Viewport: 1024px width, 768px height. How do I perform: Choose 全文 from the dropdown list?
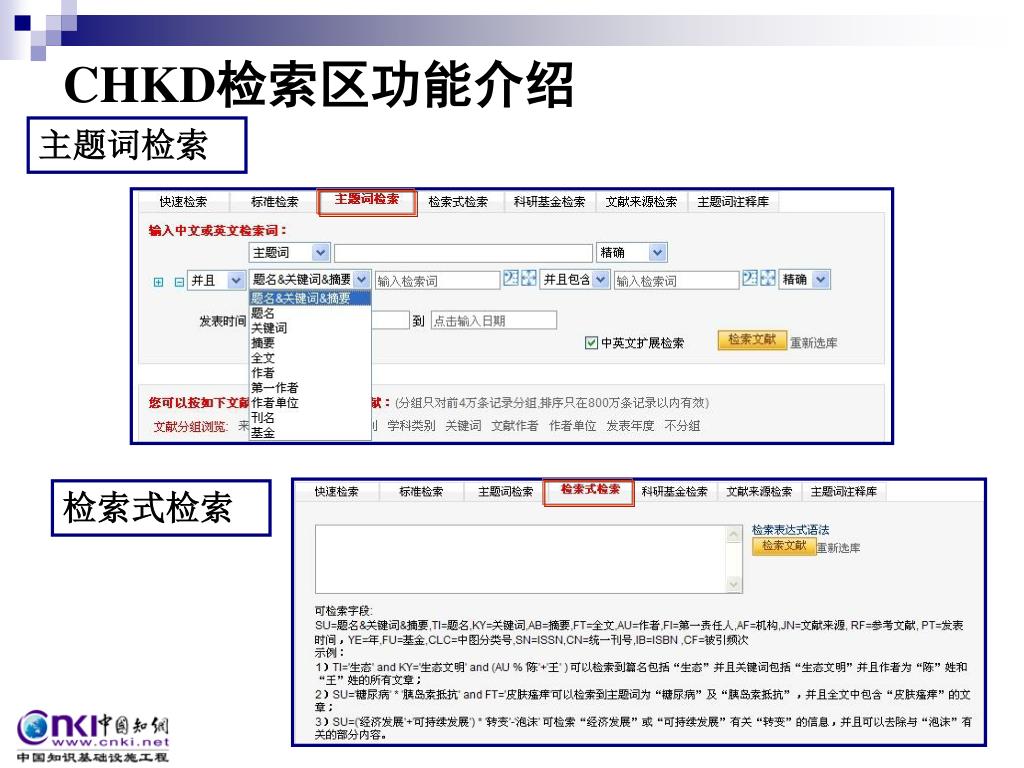pos(310,358)
